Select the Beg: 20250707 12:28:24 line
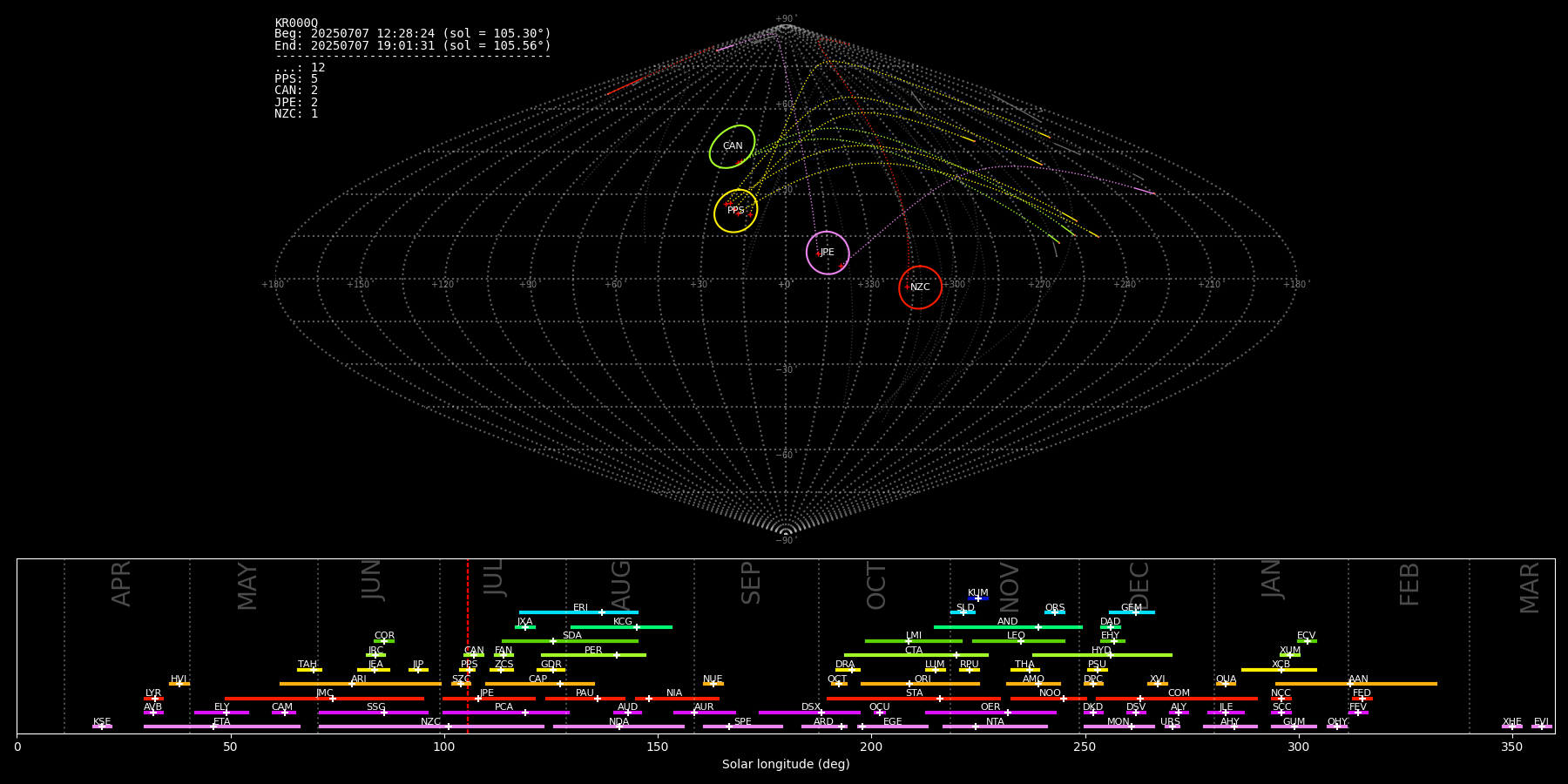Viewport: 1568px width, 784px height. coord(413,34)
